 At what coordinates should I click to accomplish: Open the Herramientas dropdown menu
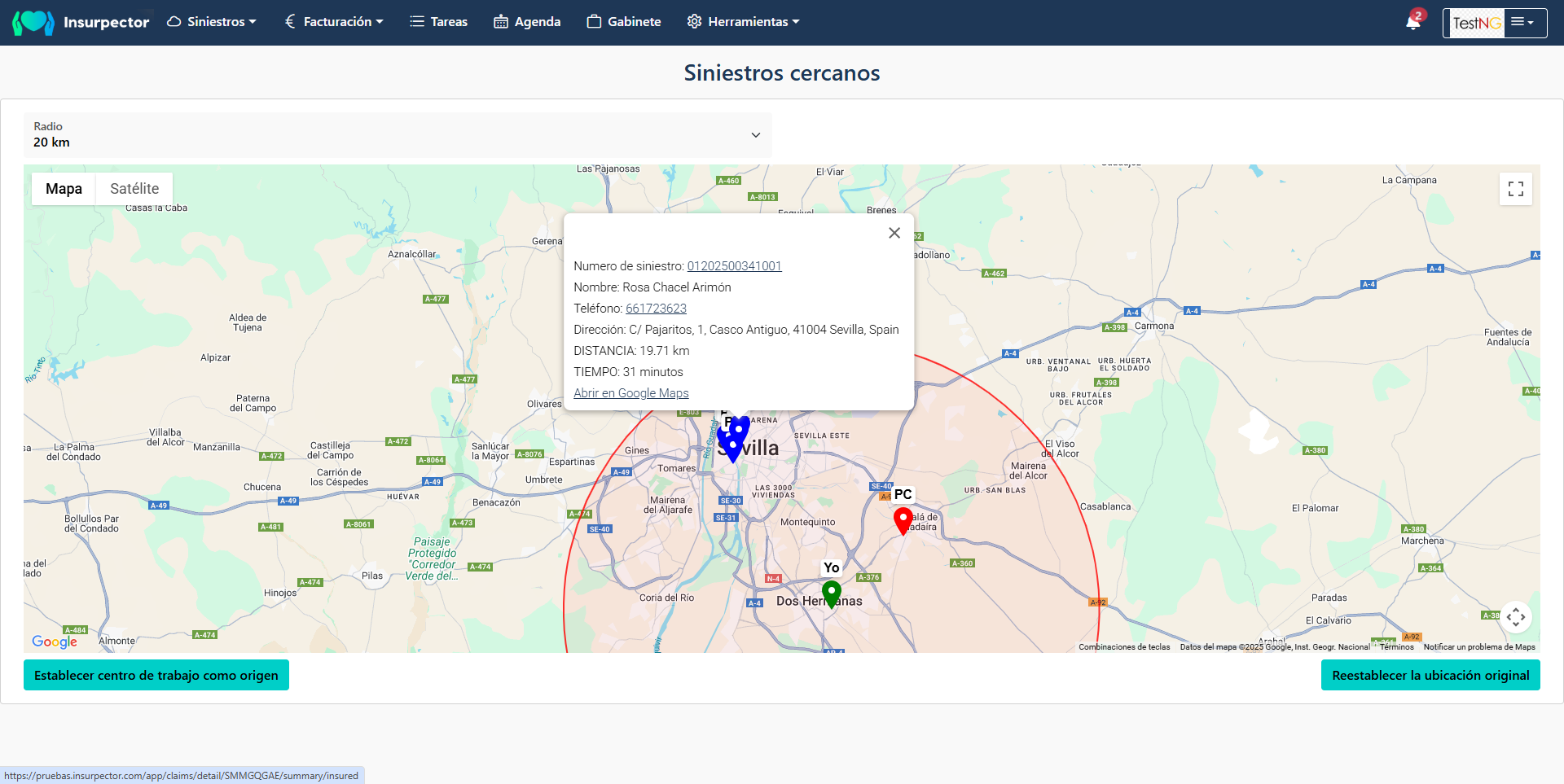[743, 22]
